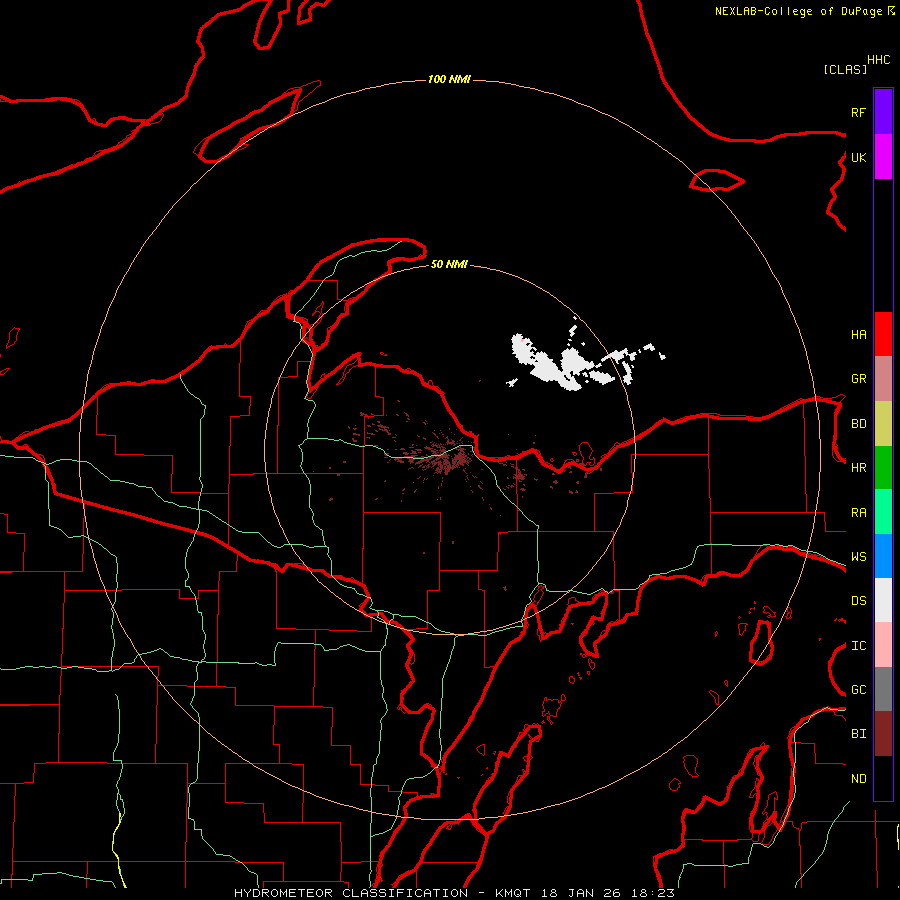Screen dimensions: 900x900
Task: Click the HHC product code label
Action: [x=879, y=60]
